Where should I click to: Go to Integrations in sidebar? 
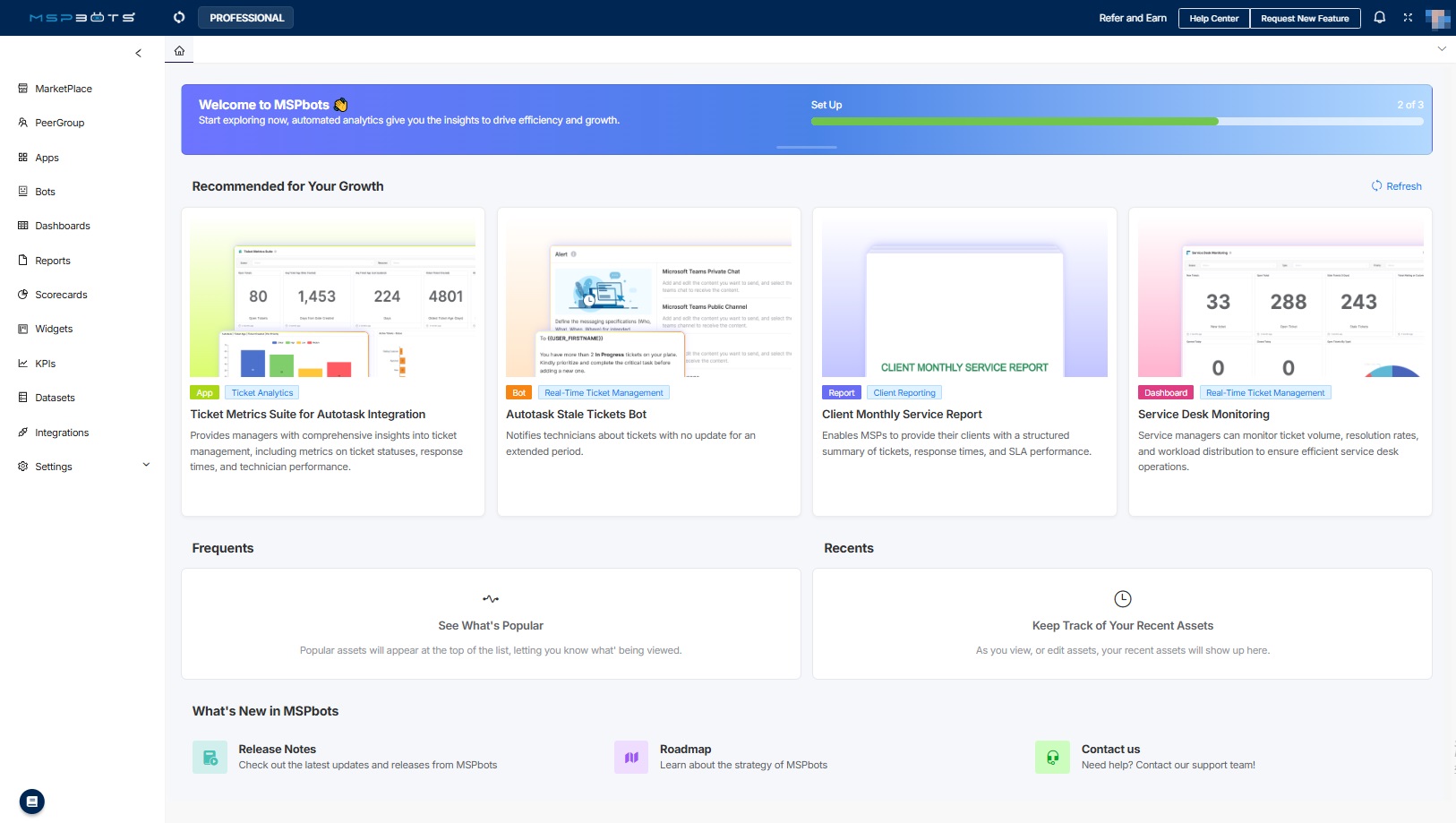click(x=61, y=433)
